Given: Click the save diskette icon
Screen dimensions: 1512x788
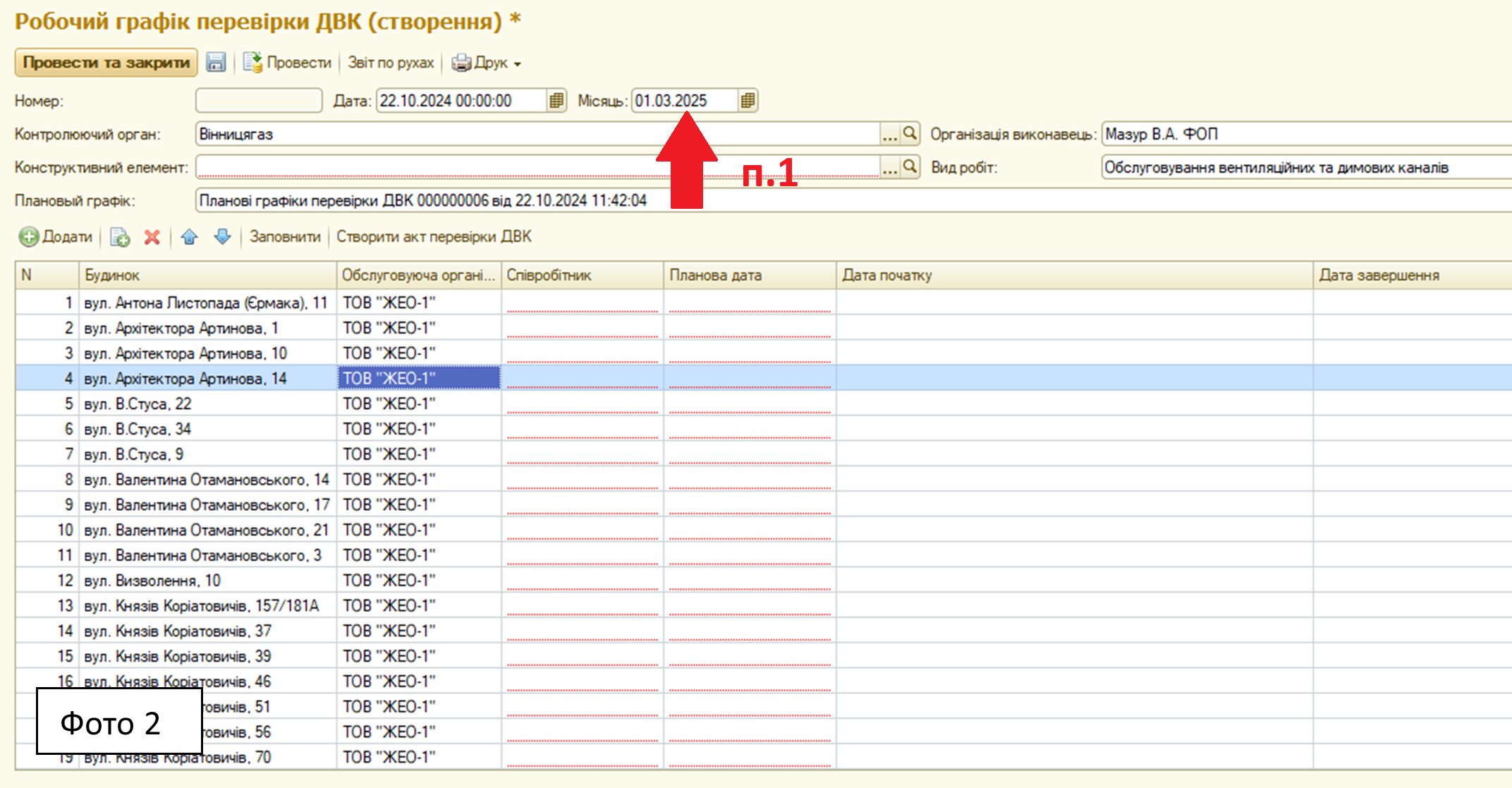Looking at the screenshot, I should (x=216, y=63).
